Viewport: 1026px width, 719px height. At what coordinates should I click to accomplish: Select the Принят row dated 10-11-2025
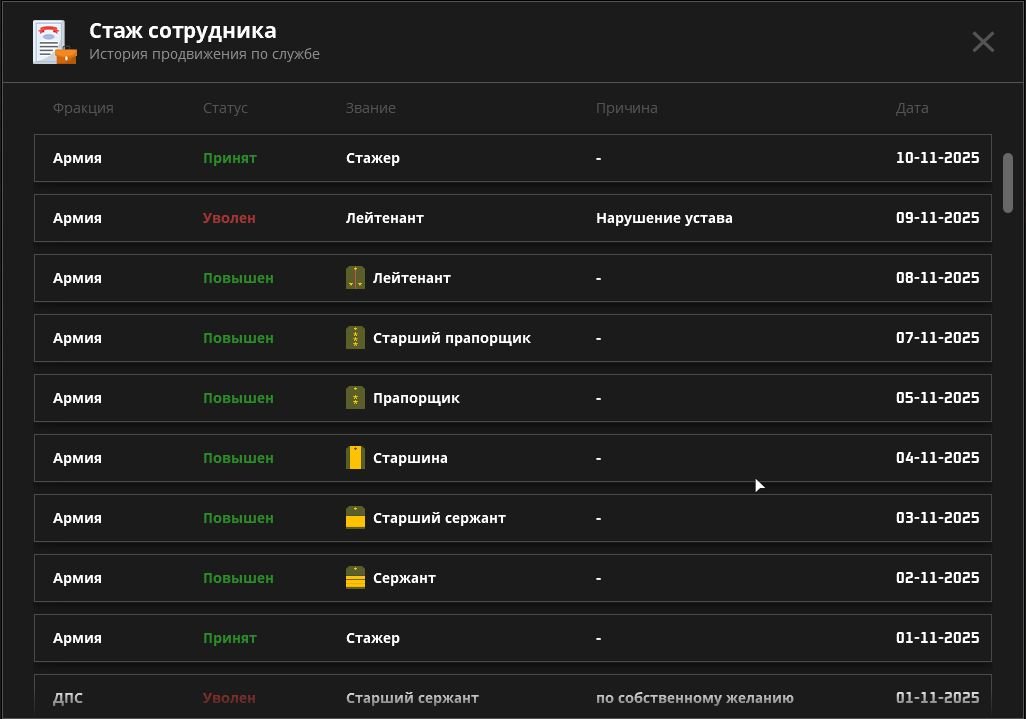pyautogui.click(x=512, y=158)
